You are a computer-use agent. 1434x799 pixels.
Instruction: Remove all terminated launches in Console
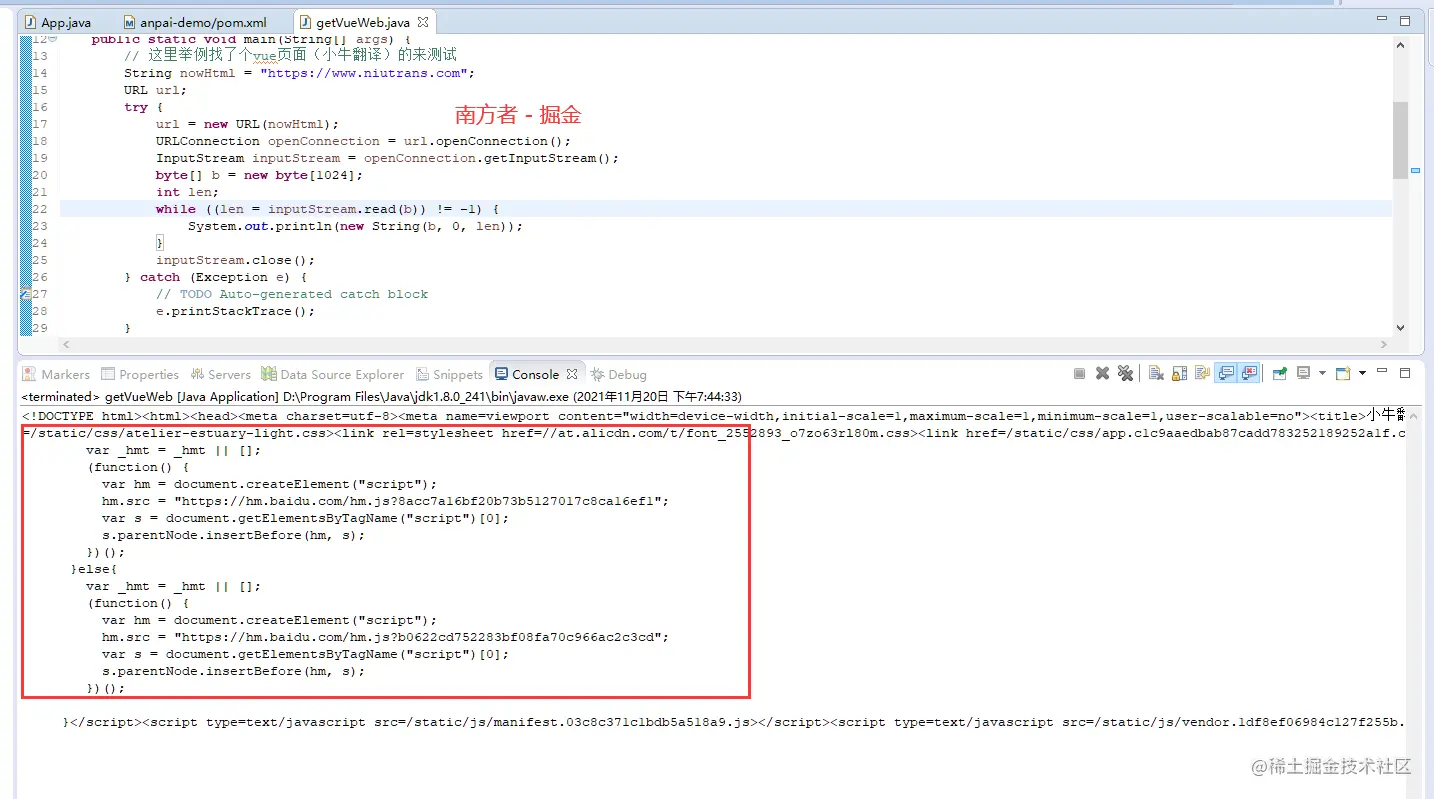coord(1126,374)
